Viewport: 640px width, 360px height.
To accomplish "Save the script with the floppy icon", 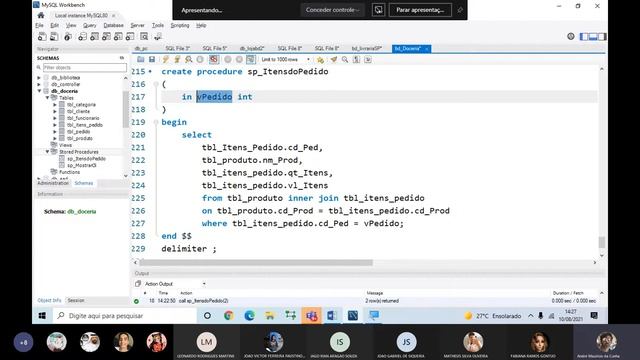I will (152, 60).
